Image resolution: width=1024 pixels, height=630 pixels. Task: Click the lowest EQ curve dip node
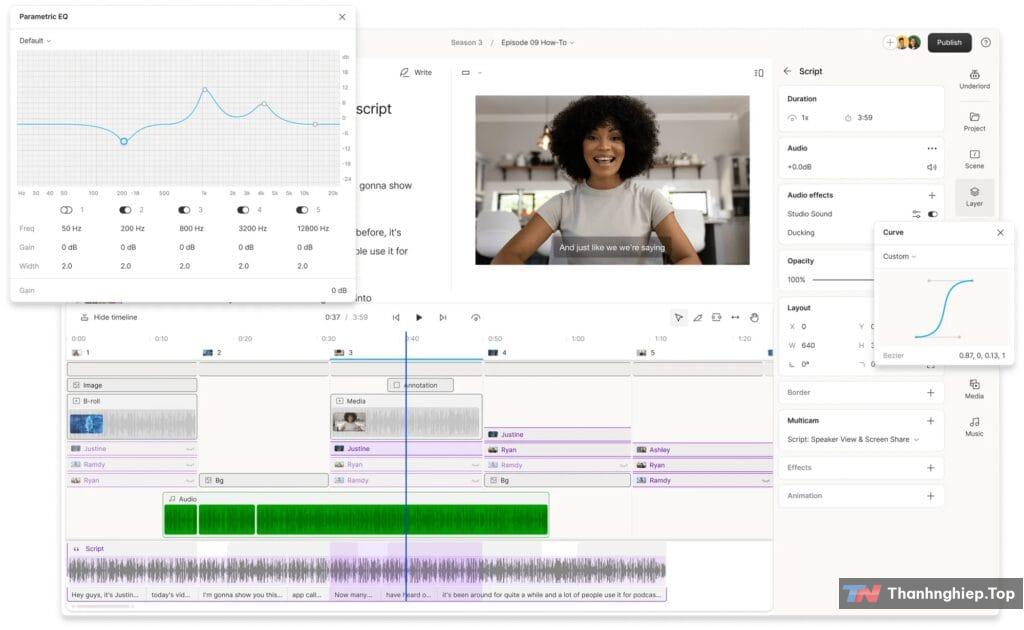(123, 141)
